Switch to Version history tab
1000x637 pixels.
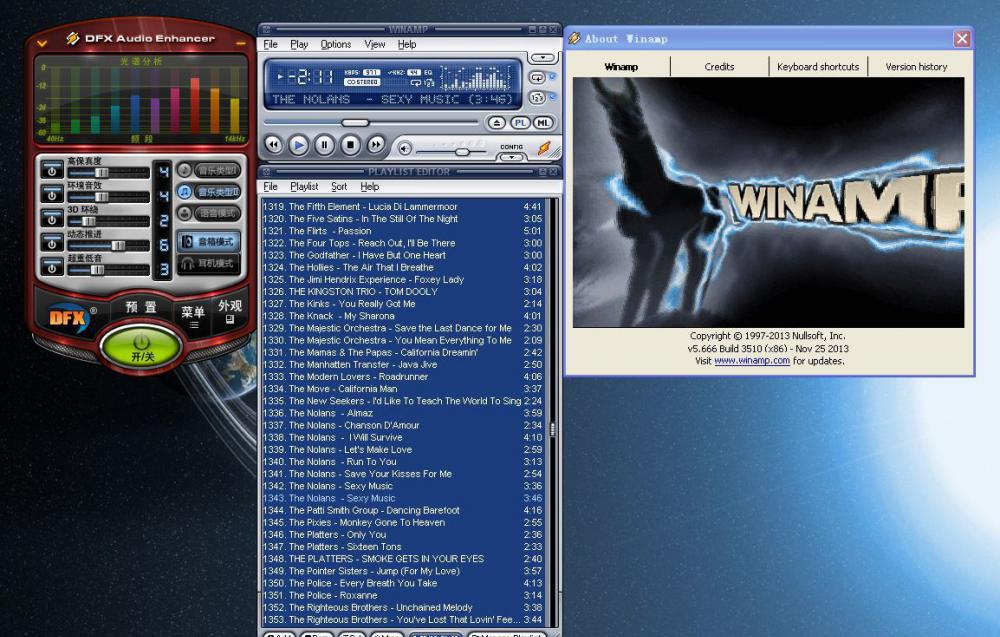point(916,66)
